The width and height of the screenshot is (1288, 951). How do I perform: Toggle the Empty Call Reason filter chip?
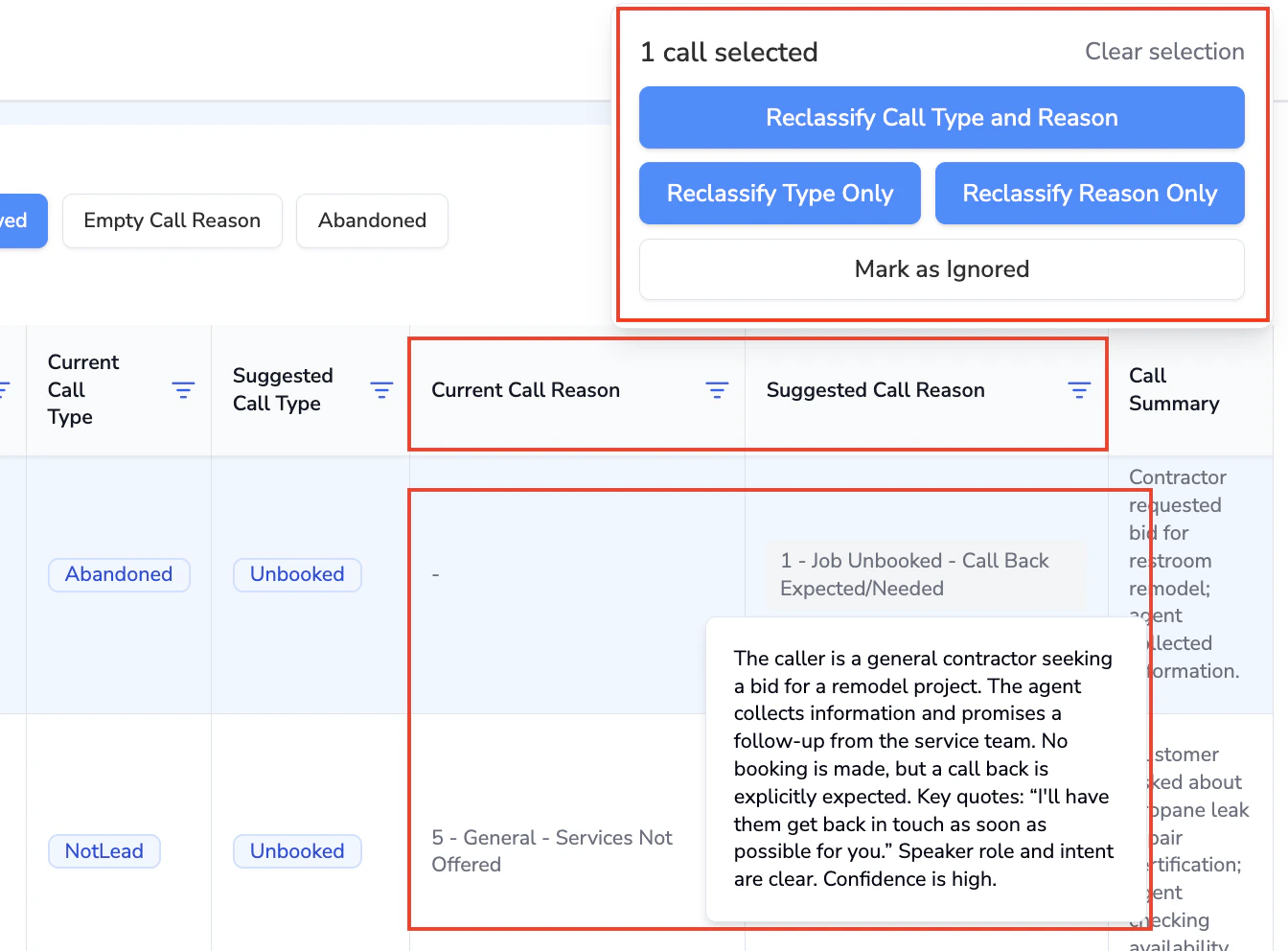172,220
